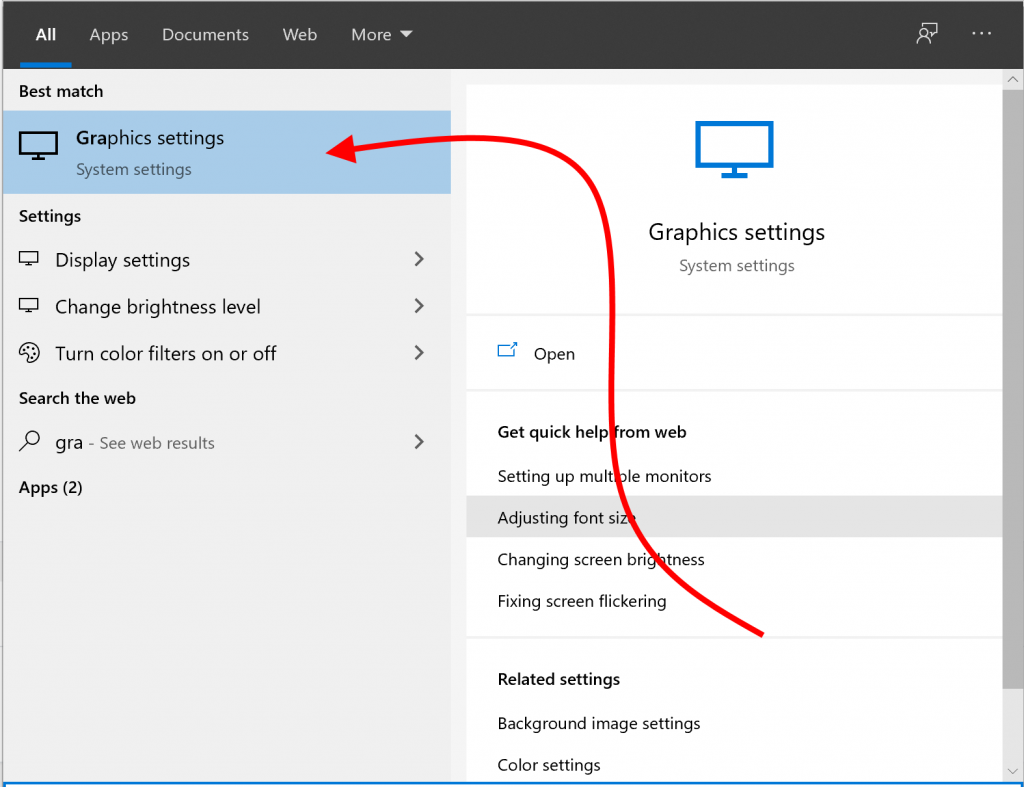Expand Turn color filters chevron

coord(419,353)
